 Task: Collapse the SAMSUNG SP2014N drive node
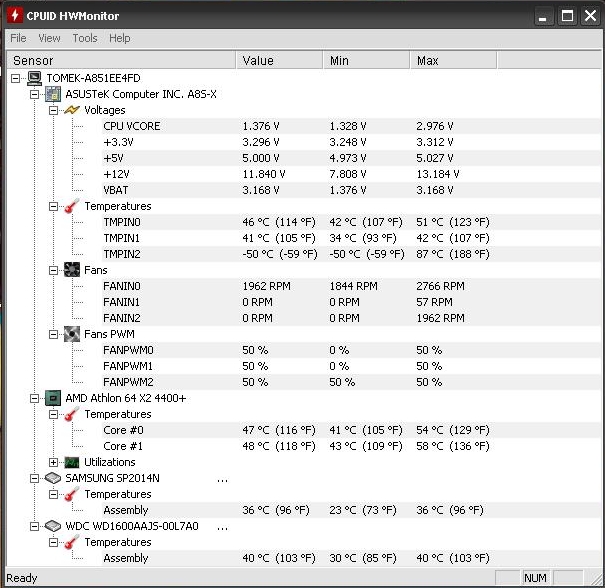(x=34, y=478)
